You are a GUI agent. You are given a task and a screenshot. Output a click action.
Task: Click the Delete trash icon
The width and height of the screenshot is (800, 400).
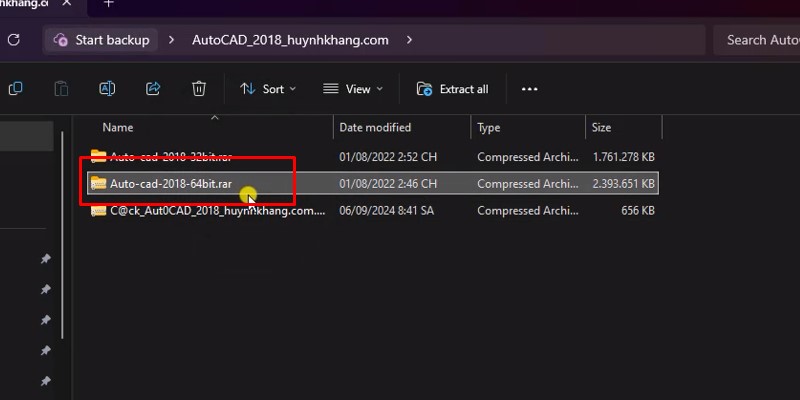pyautogui.click(x=199, y=89)
